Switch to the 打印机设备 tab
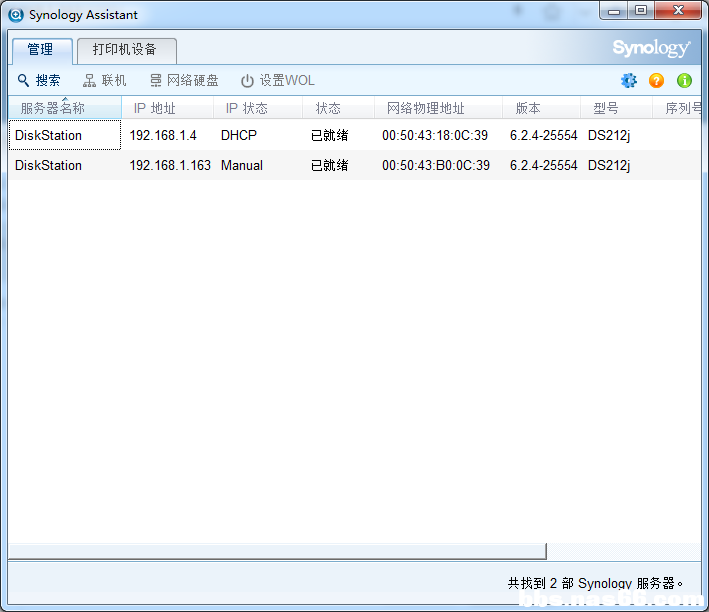Screen dimensions: 709x612 127,50
